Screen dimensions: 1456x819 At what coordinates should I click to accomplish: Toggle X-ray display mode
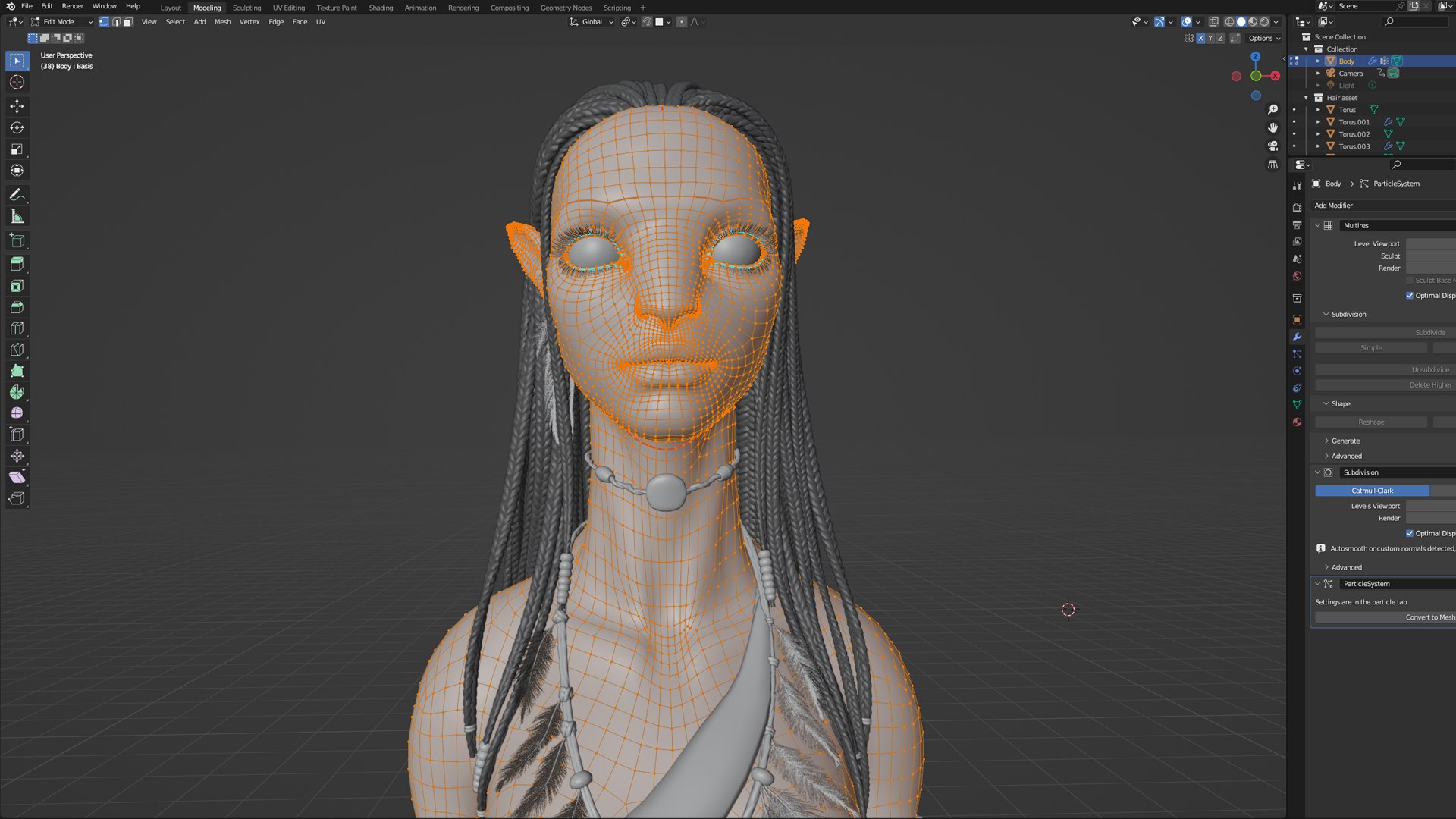1213,22
